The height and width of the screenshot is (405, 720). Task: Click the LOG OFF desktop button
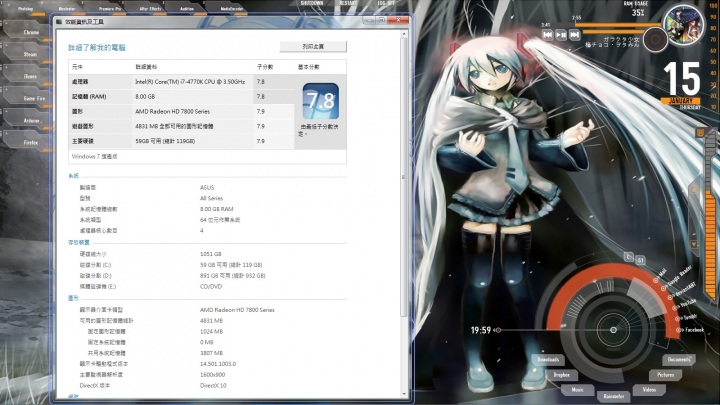point(386,3)
